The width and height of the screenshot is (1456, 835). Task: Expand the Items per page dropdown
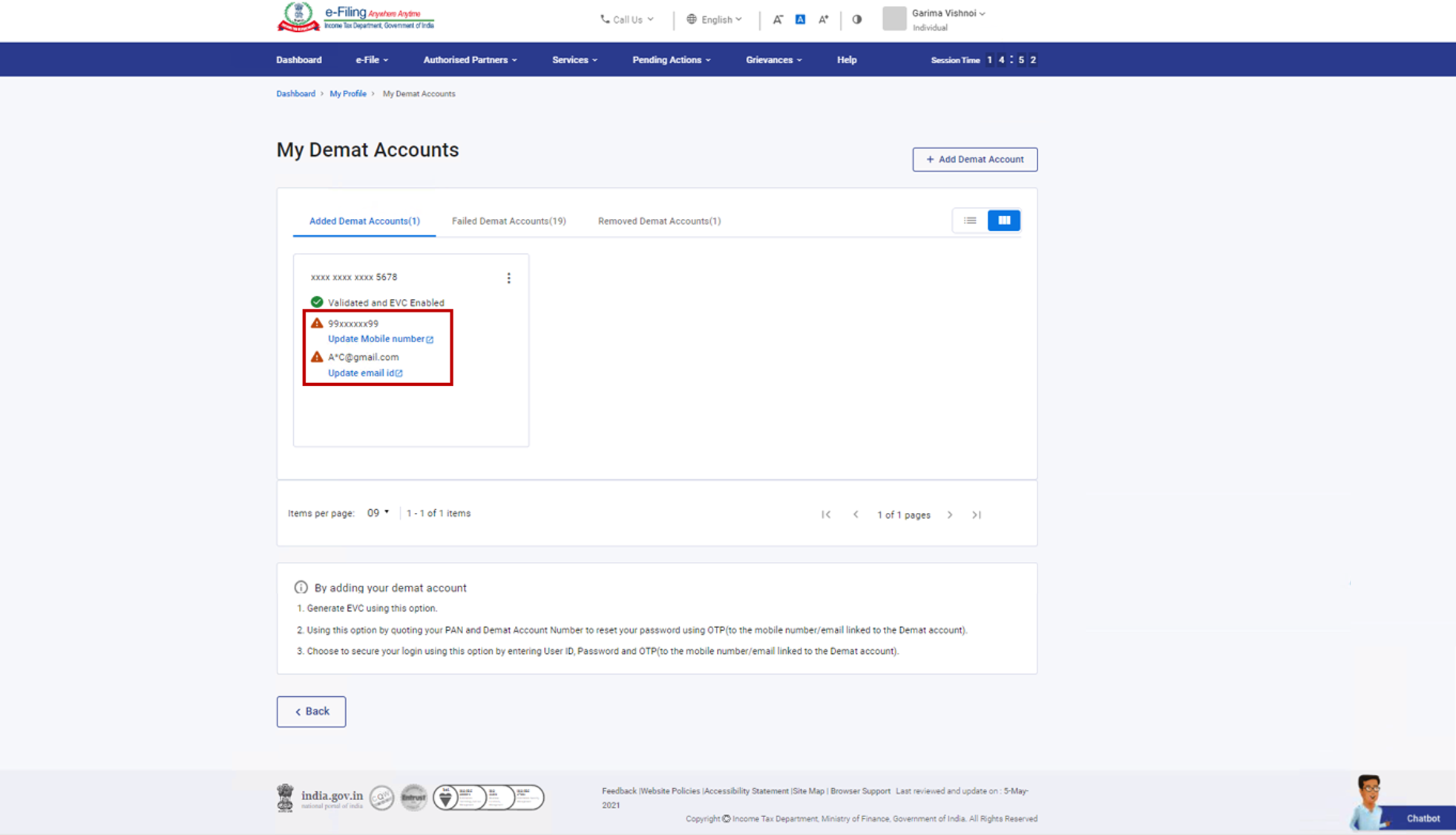[378, 512]
